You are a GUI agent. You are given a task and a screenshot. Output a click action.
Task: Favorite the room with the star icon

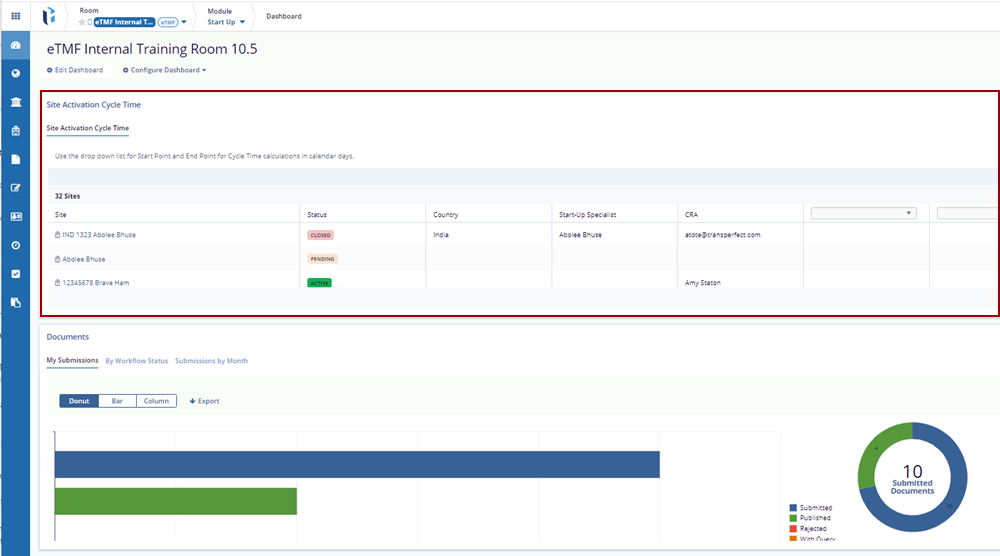[x=82, y=22]
